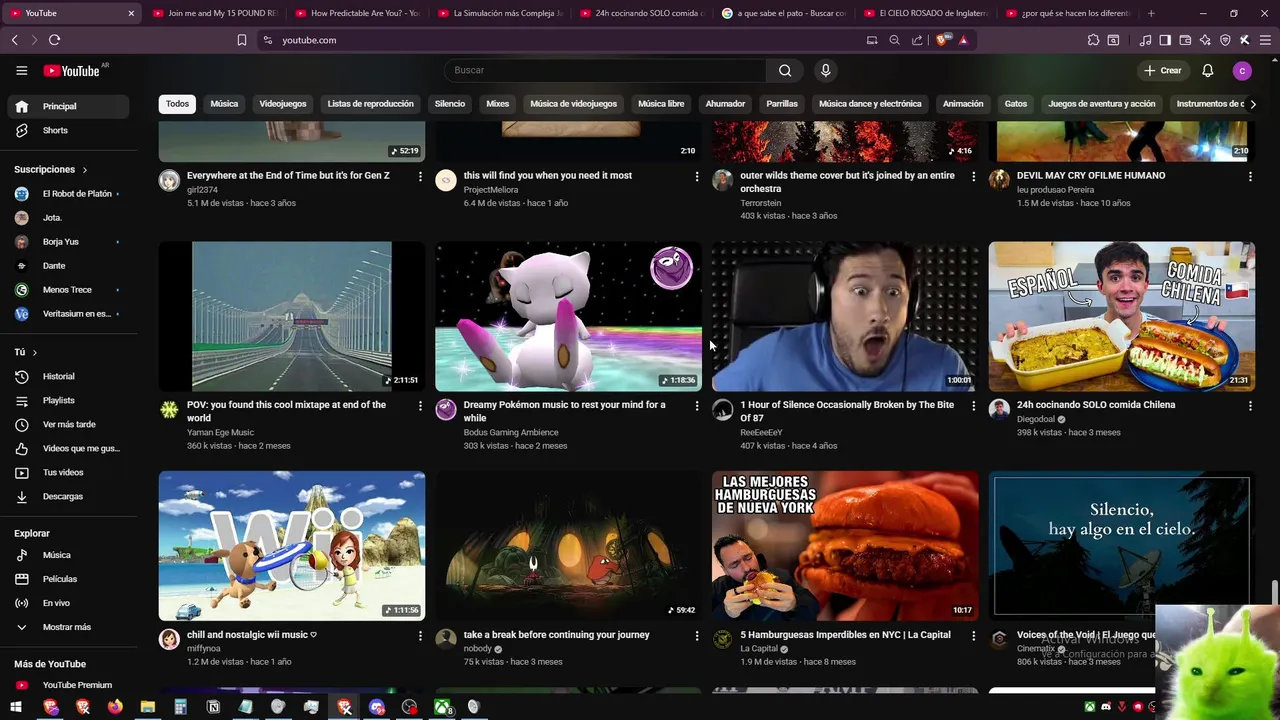Open Tus videos in the sidebar
This screenshot has height=720, width=1280.
point(65,472)
